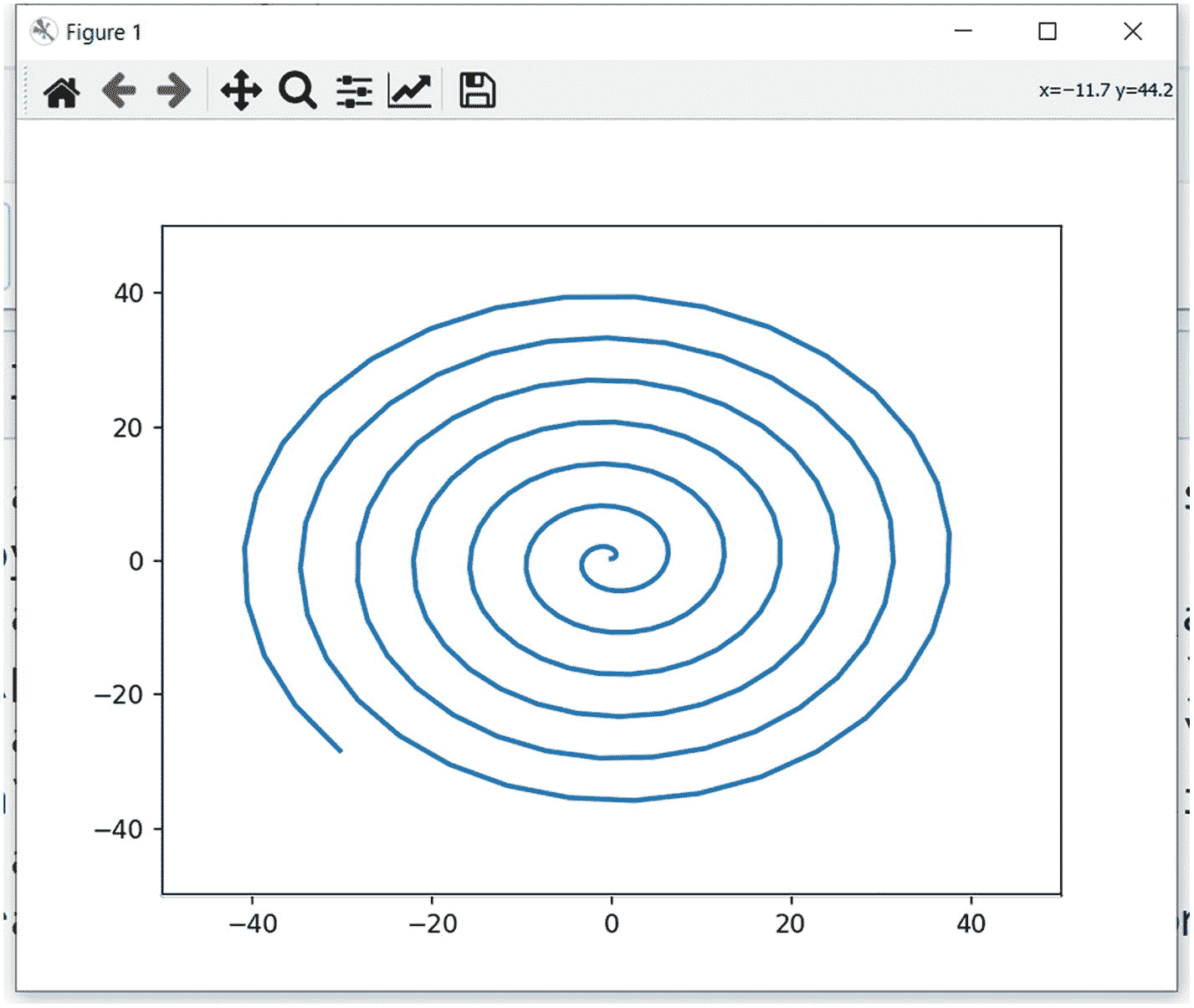The height and width of the screenshot is (1008, 1194).
Task: Click the center of the spiral plot
Action: (x=612, y=558)
